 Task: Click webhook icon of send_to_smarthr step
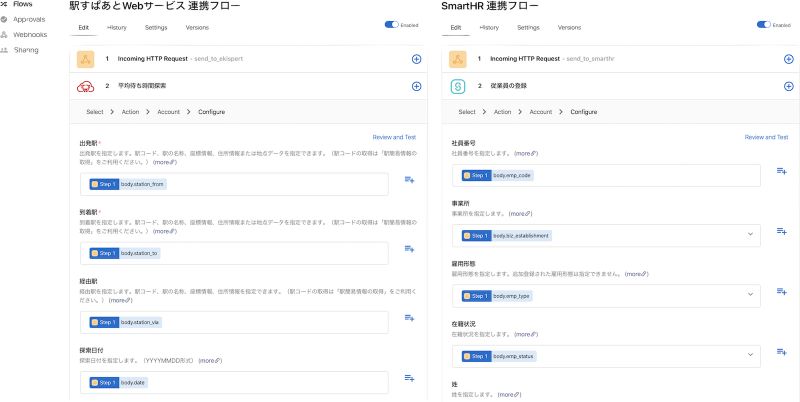pos(458,59)
